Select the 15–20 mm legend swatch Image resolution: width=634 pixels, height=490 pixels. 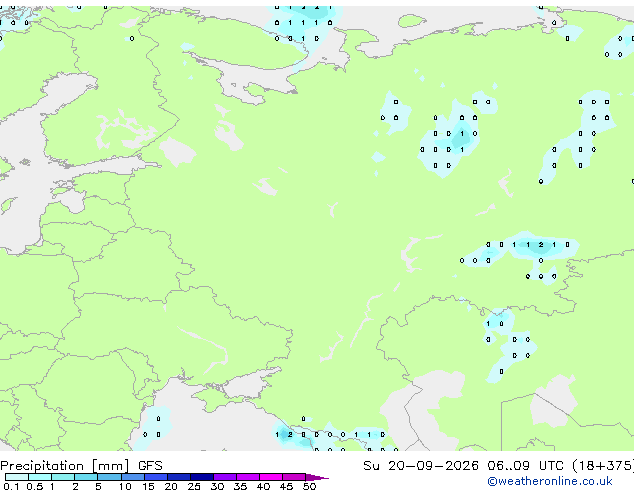tap(156, 477)
